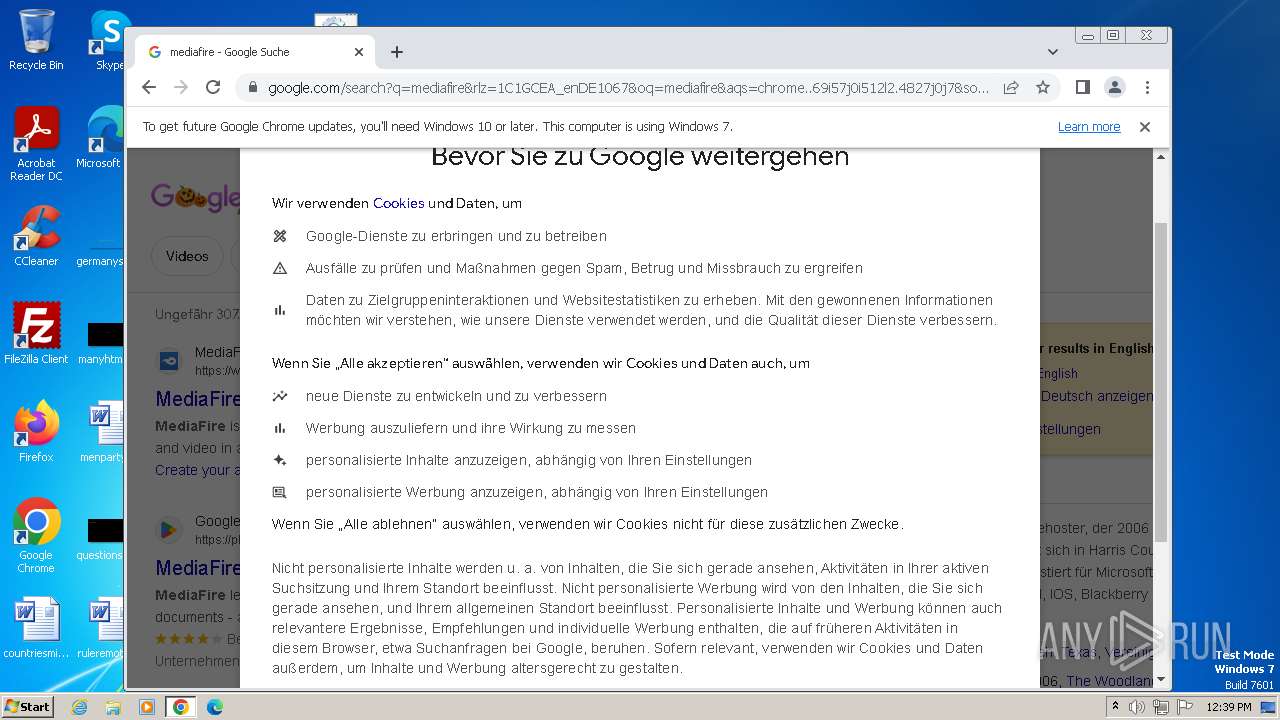Click the volume speaker tray icon

click(x=1137, y=707)
